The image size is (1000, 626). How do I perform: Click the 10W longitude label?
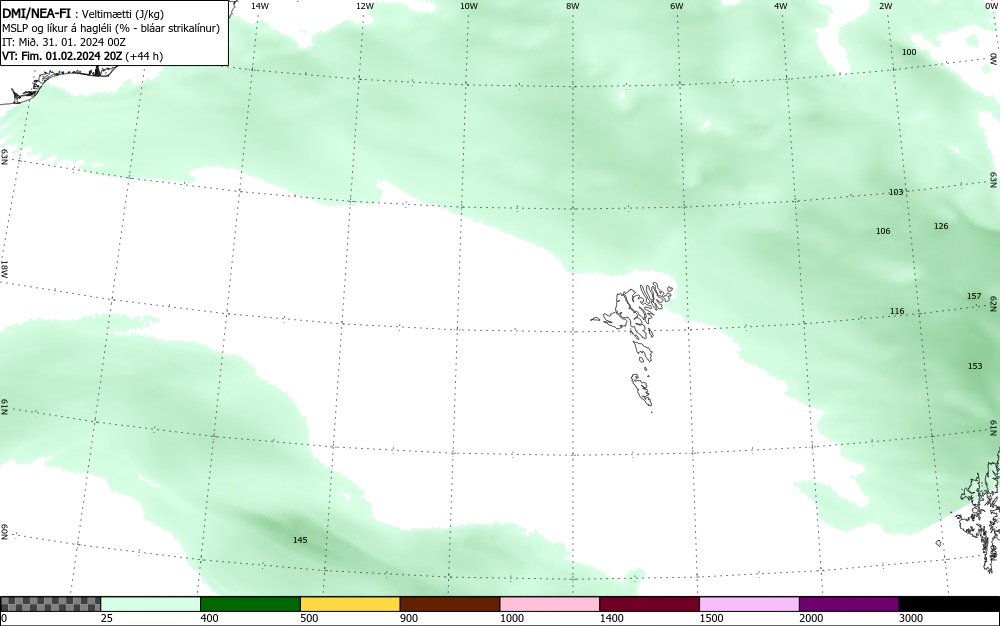[x=469, y=6]
